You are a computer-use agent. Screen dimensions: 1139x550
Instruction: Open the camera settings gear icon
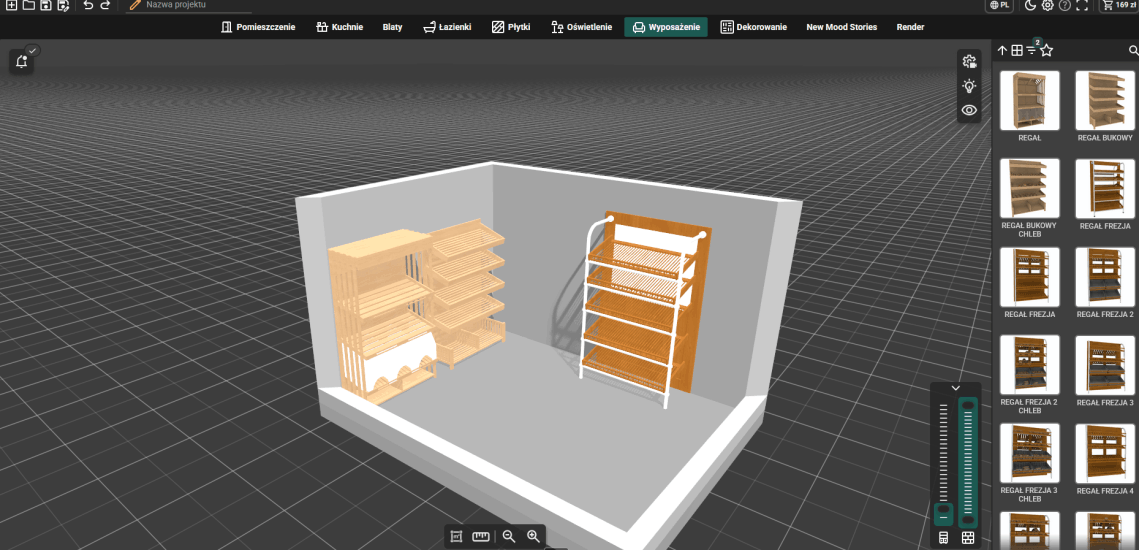pos(968,62)
